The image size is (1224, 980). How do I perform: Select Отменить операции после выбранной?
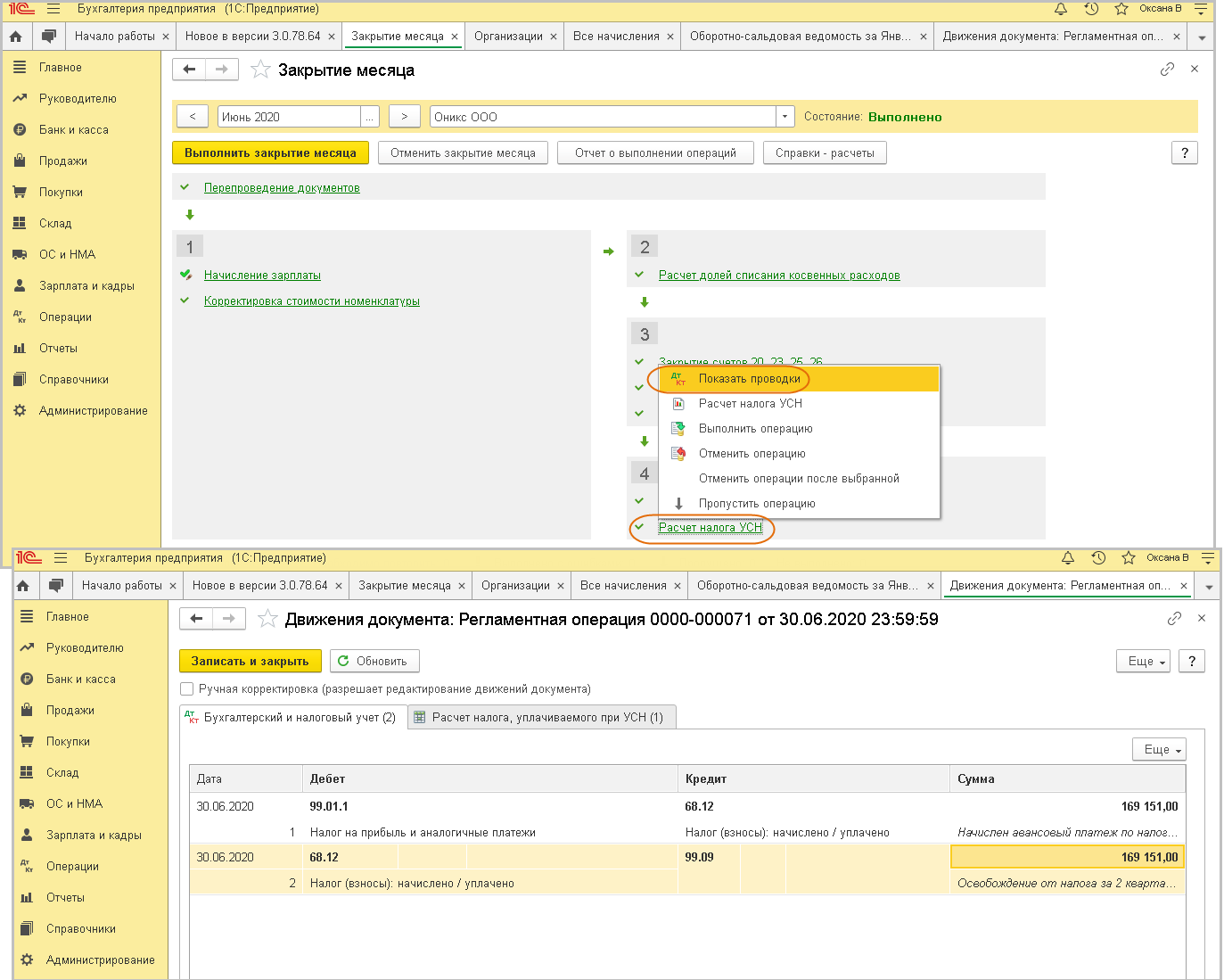click(x=799, y=479)
